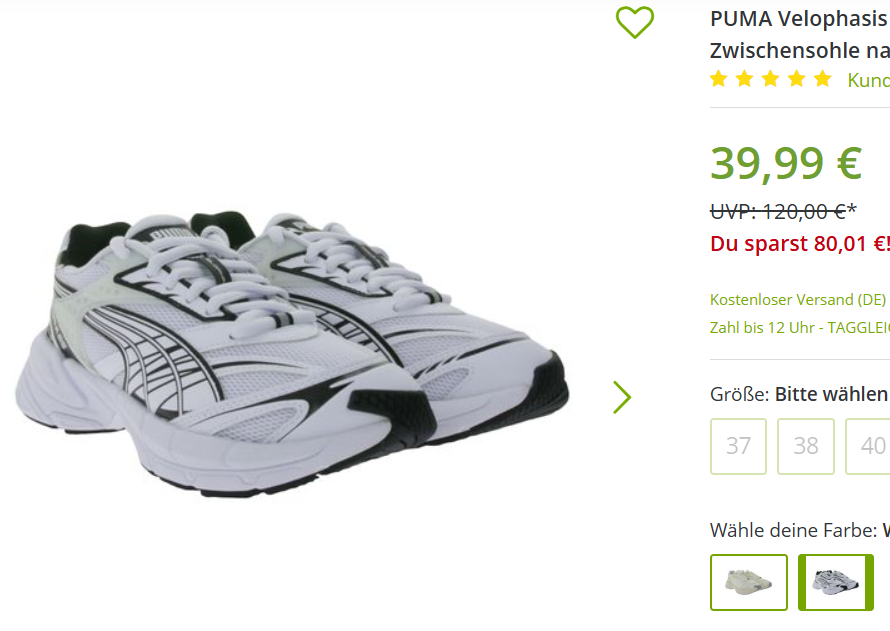This screenshot has height=631, width=890.
Task: Pick the beige shoe color variant
Action: 749,582
